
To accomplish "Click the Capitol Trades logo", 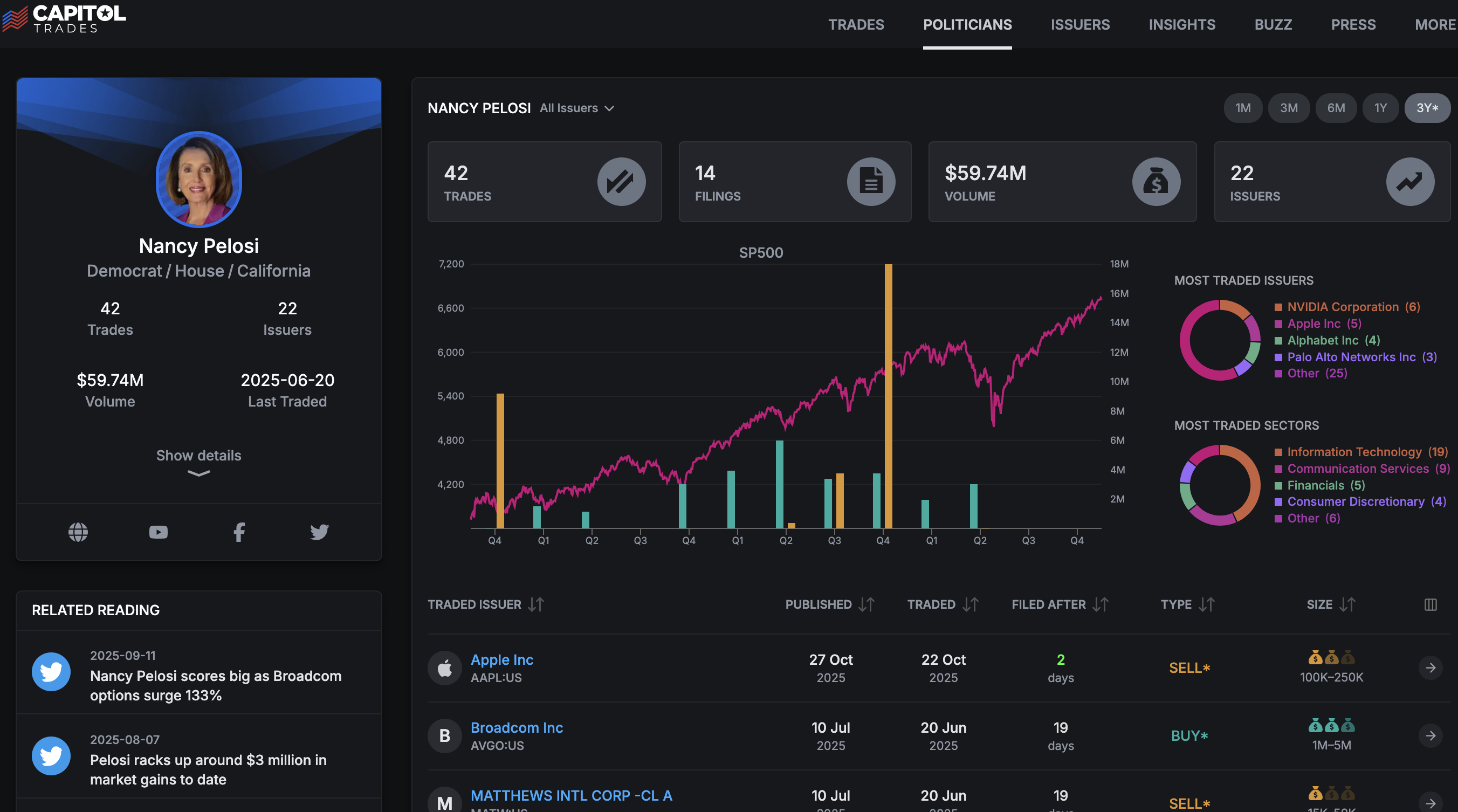I will (64, 19).
